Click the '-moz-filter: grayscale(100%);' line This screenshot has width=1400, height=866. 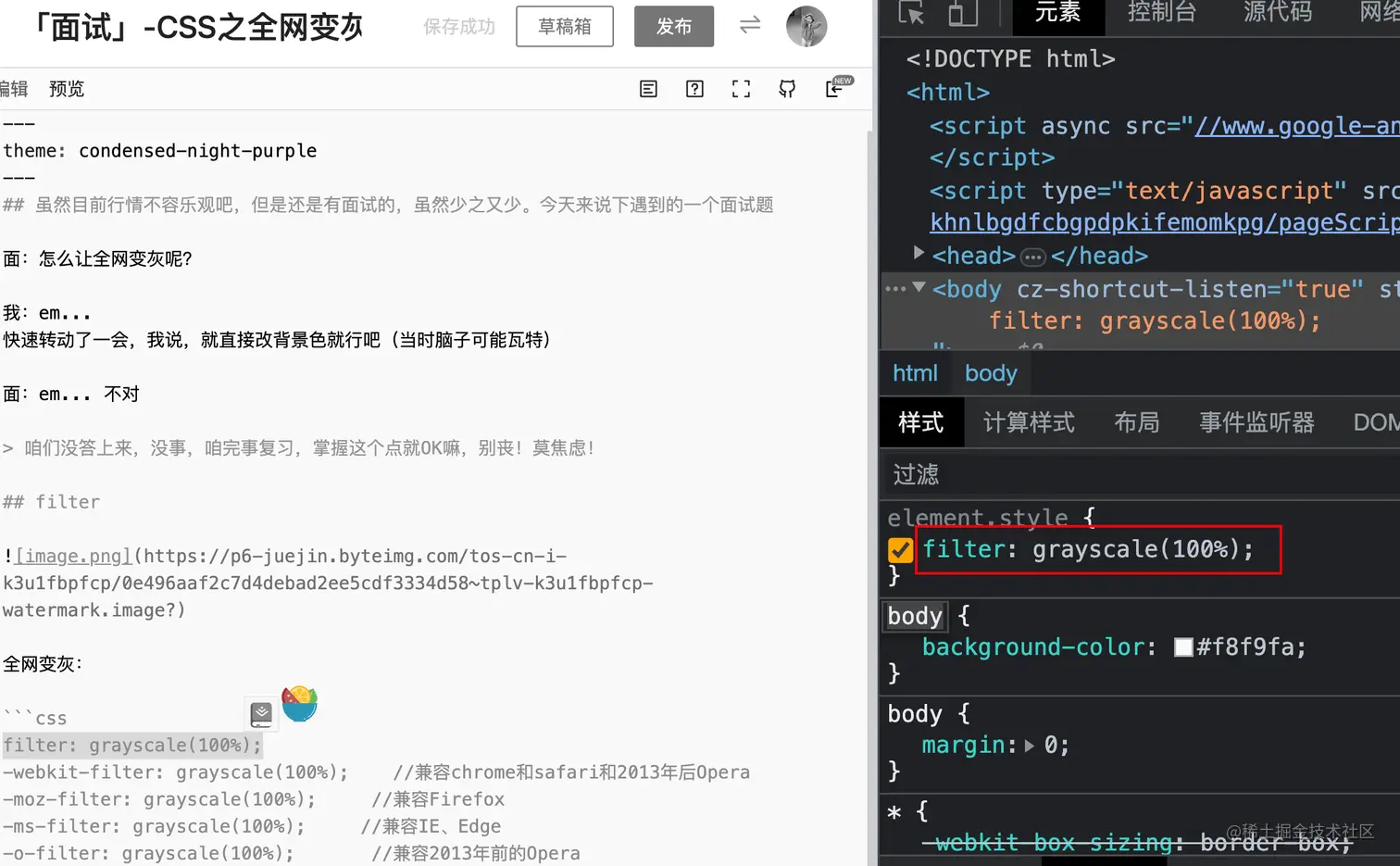pyautogui.click(x=159, y=799)
